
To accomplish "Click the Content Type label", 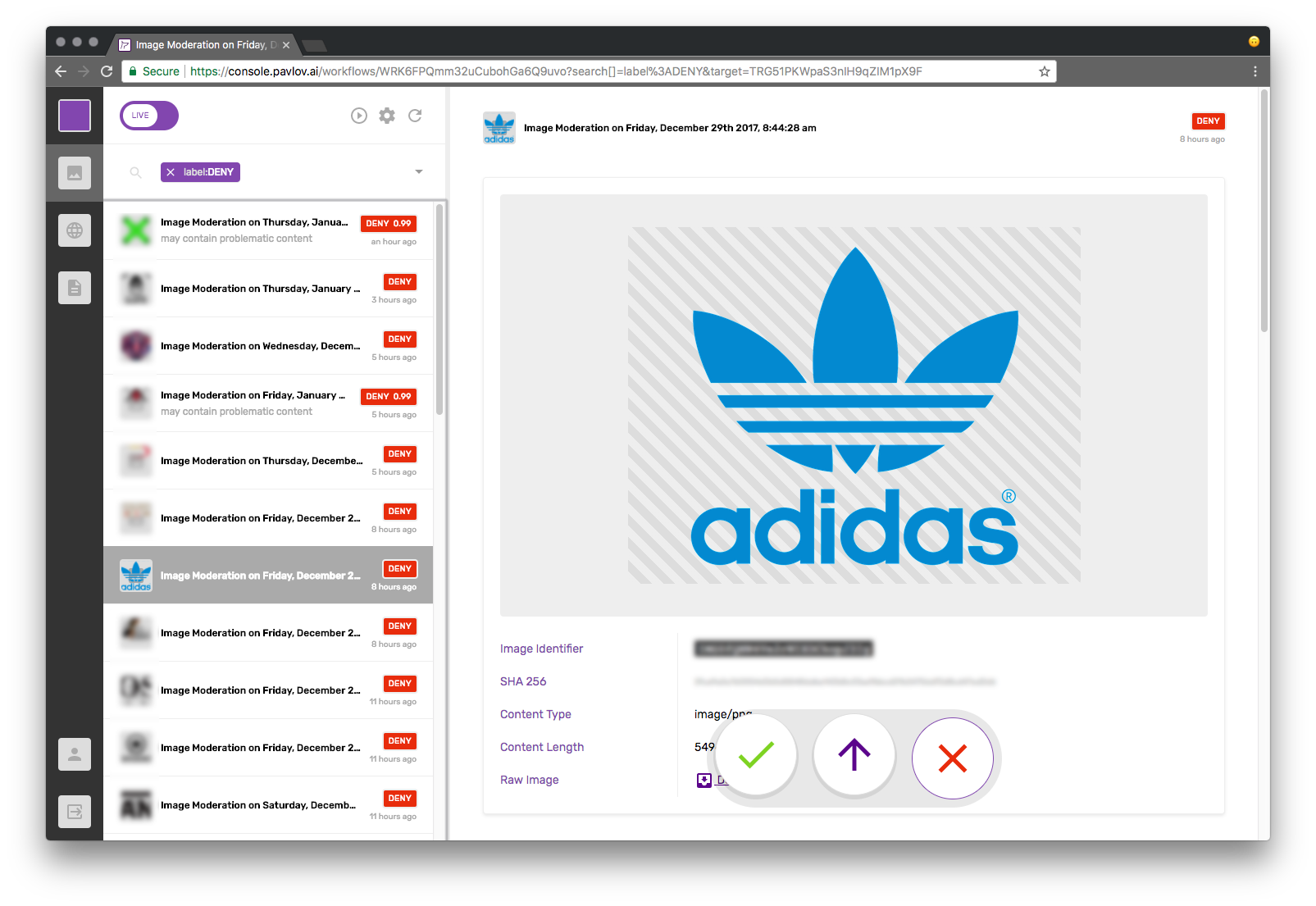I will pyautogui.click(x=535, y=714).
